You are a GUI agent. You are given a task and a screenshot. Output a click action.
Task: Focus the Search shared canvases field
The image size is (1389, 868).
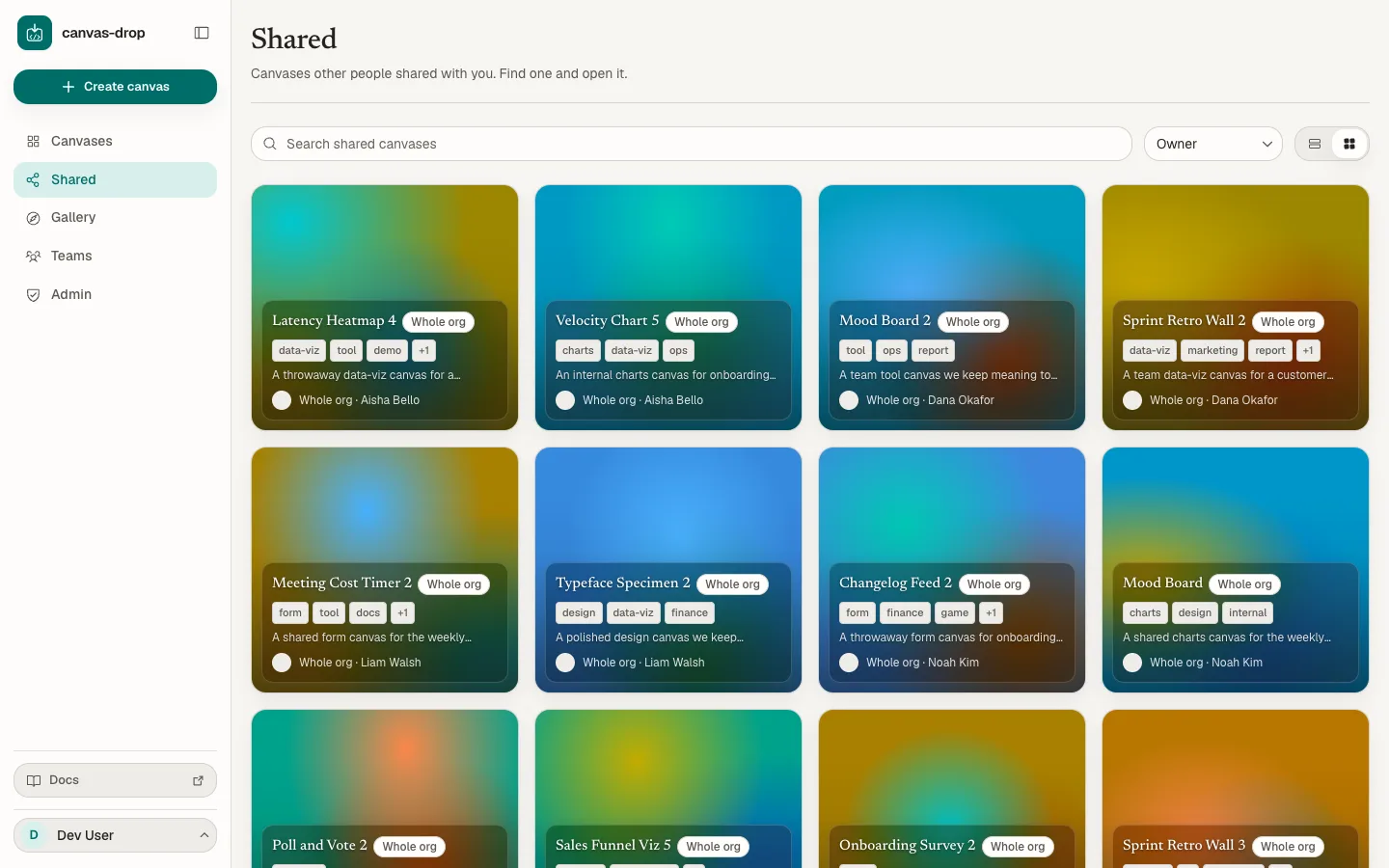(x=692, y=144)
